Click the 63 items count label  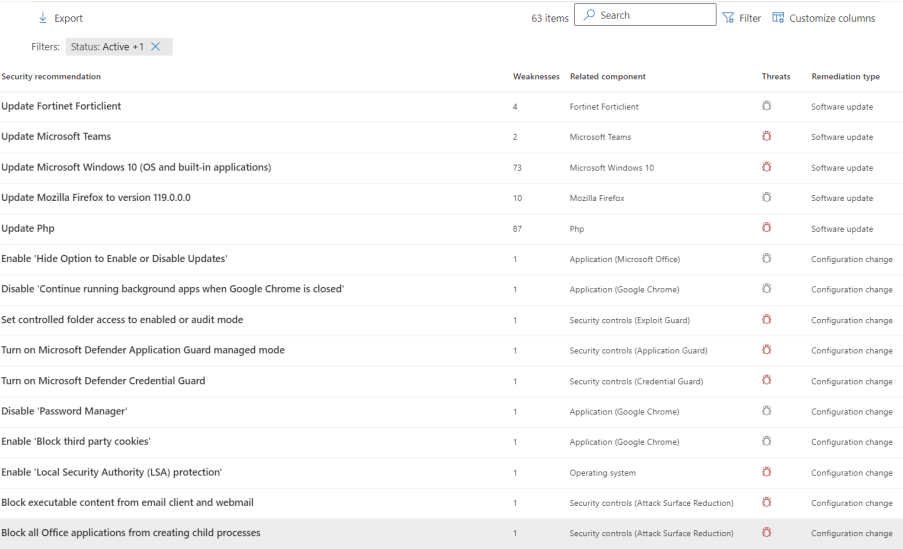click(549, 18)
